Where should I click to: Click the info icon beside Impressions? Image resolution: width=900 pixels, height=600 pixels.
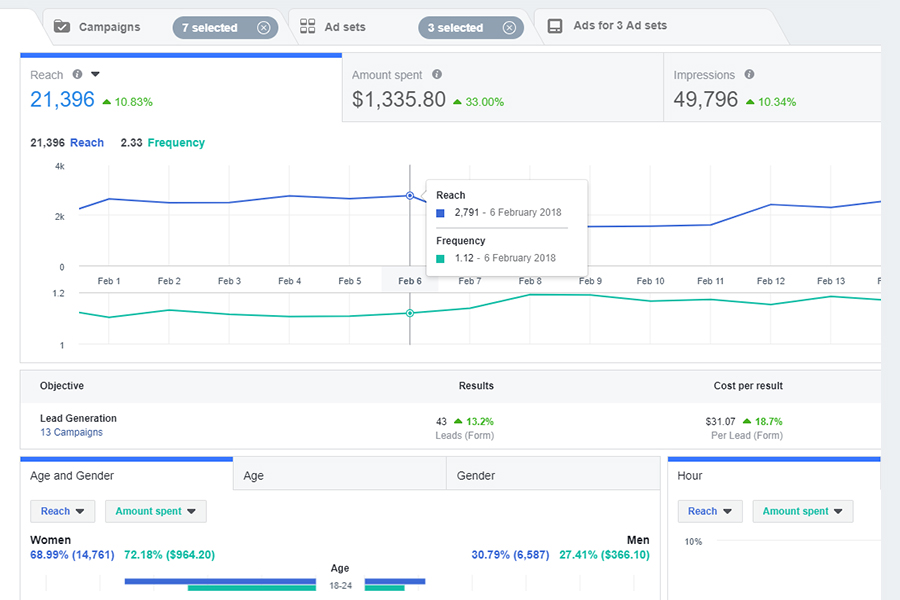point(749,75)
